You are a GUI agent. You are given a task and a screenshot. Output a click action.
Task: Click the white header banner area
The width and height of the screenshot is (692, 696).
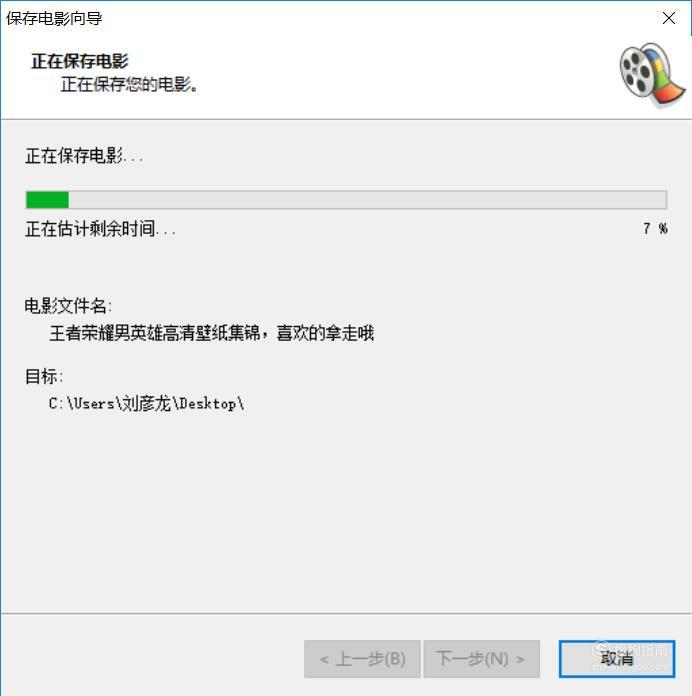click(346, 75)
